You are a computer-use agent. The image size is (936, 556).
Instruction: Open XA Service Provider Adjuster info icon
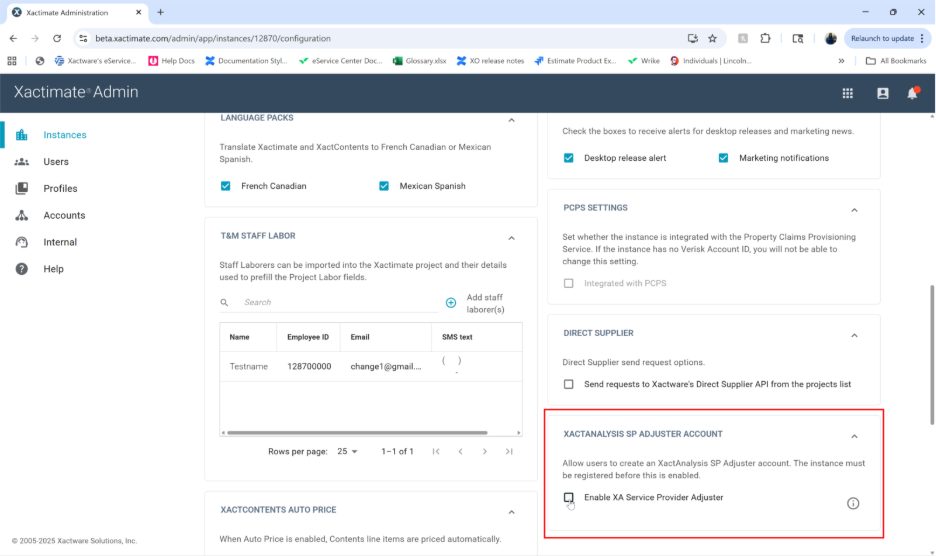pos(853,503)
